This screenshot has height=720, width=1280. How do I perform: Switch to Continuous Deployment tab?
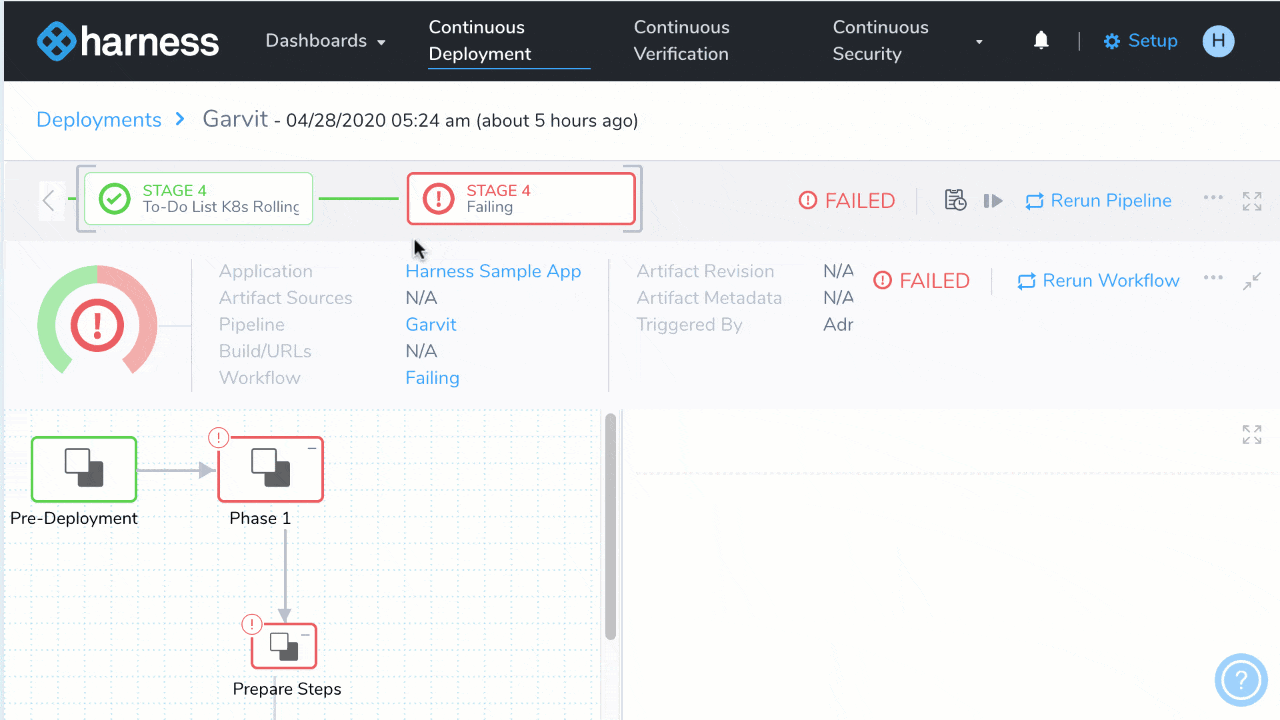(509, 41)
